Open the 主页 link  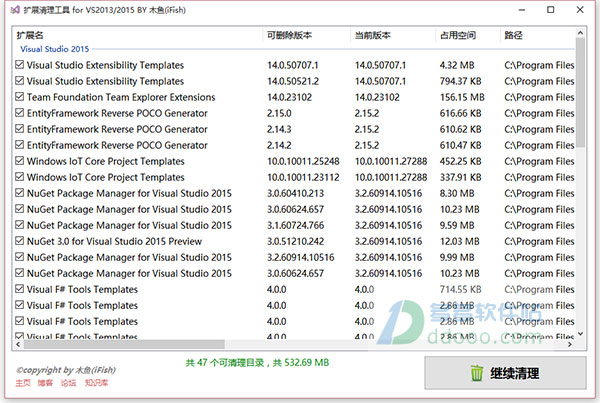click(x=23, y=383)
